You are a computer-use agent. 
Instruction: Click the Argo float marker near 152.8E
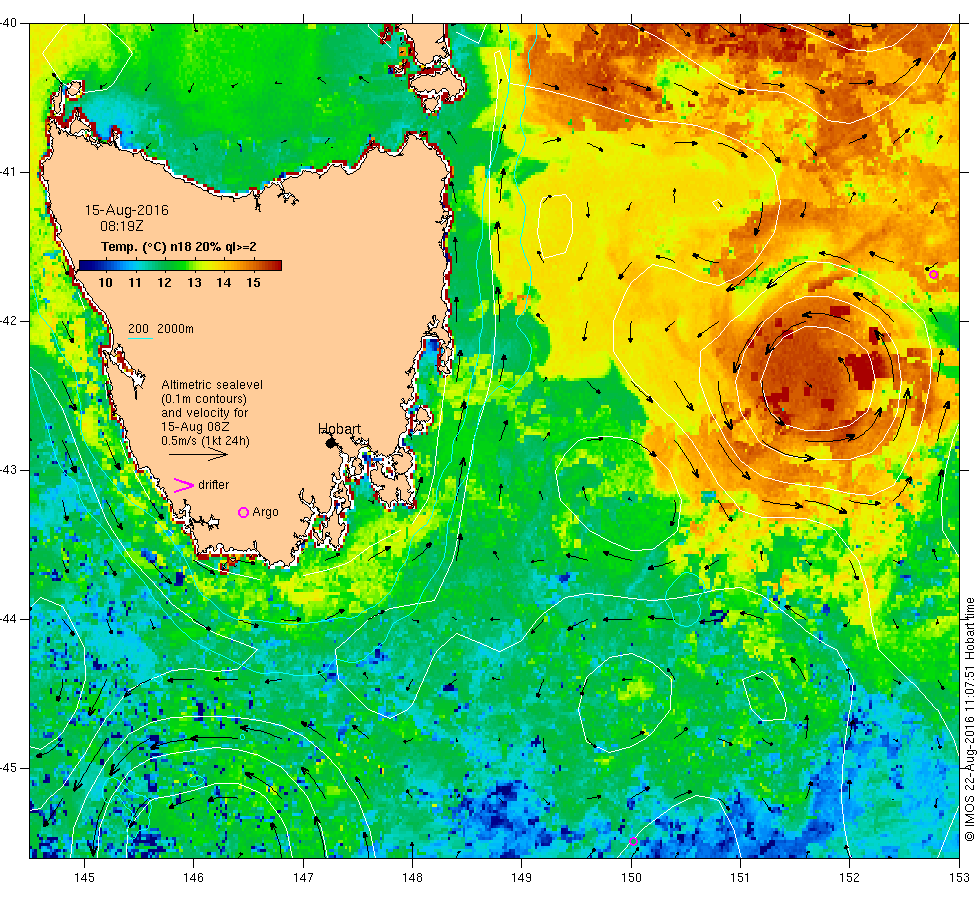point(933,274)
